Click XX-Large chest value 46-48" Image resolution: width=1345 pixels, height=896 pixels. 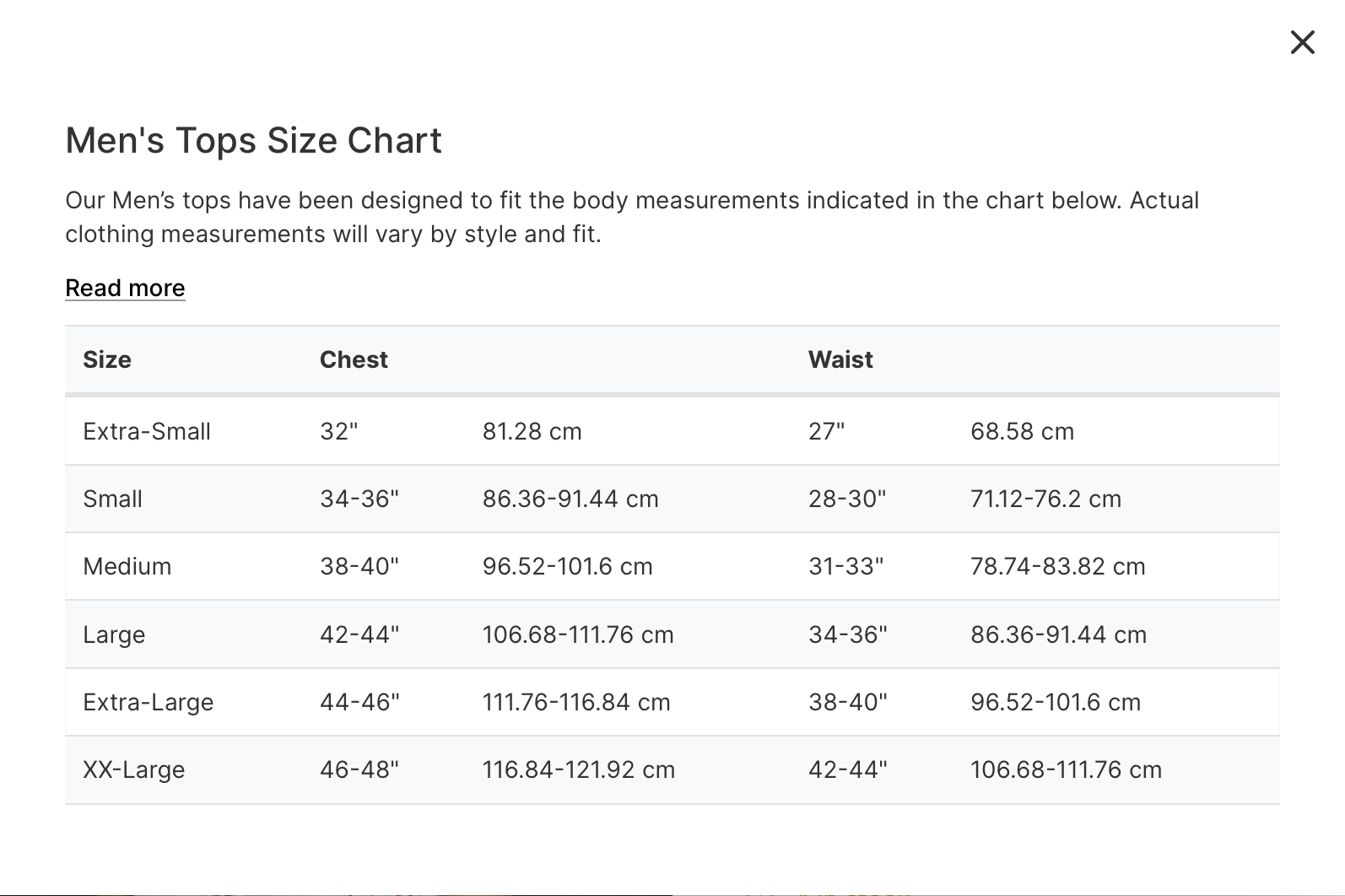(x=359, y=769)
